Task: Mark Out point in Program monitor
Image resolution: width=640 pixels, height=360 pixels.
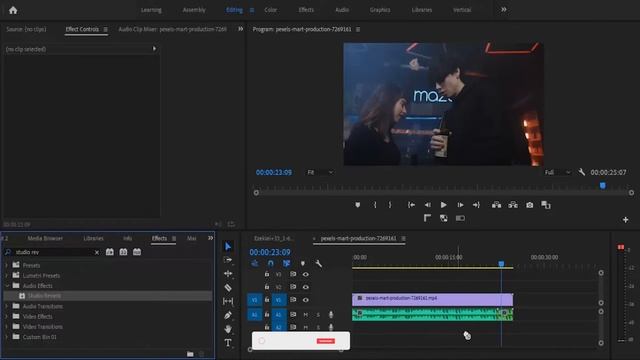Action: [x=390, y=205]
